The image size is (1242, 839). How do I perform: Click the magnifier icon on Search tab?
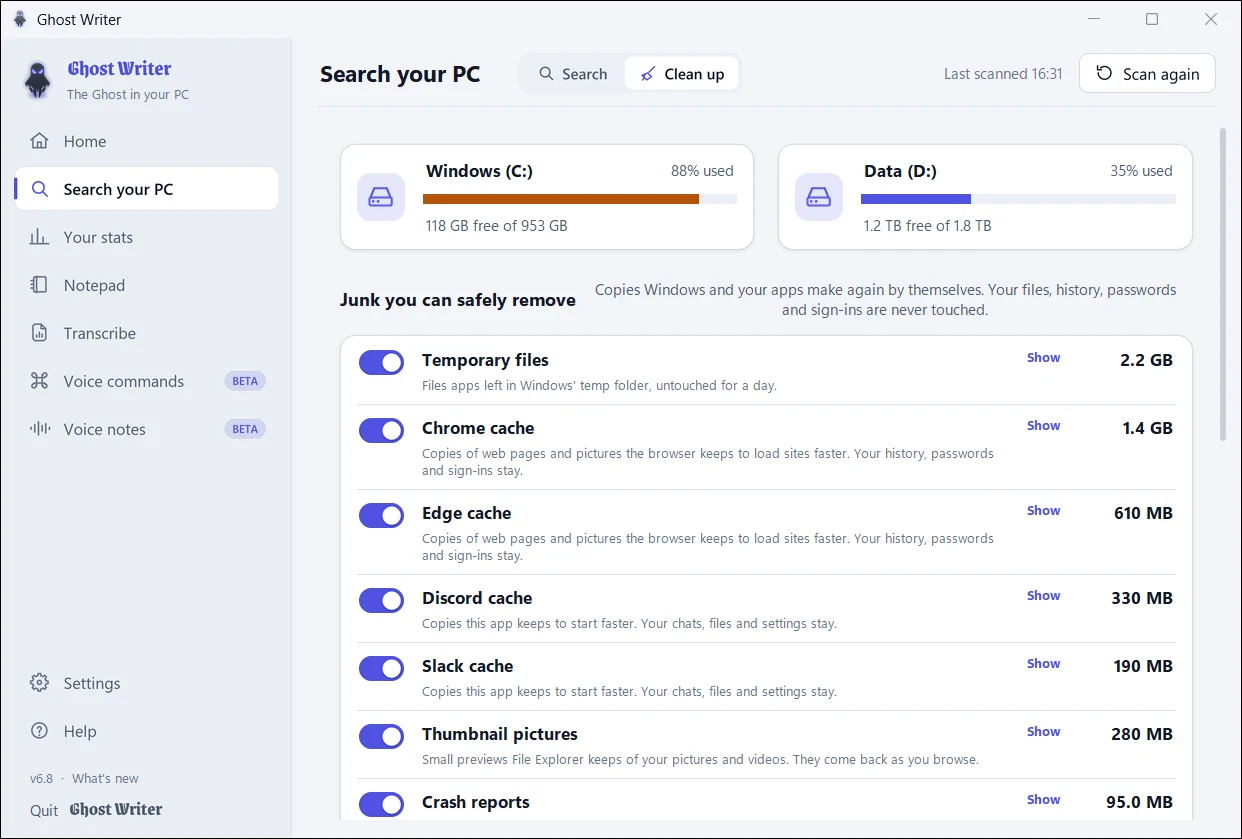pos(546,74)
